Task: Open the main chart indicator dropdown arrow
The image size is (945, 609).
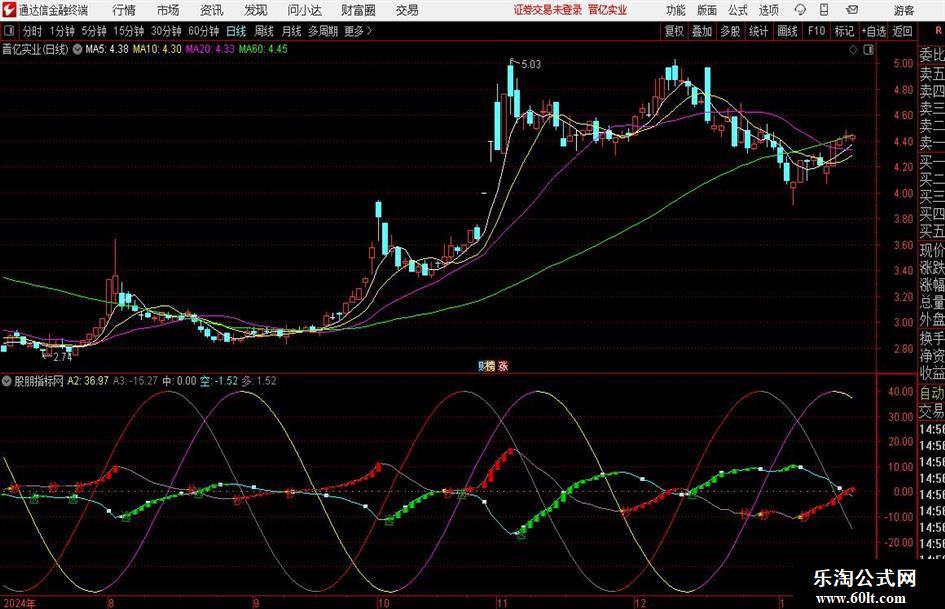Action: click(77, 49)
